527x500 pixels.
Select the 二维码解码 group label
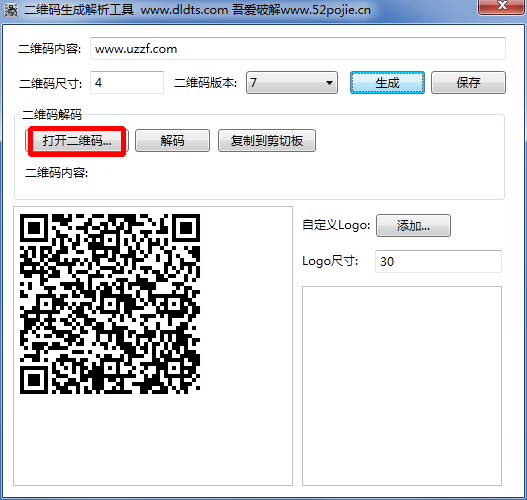[51, 115]
